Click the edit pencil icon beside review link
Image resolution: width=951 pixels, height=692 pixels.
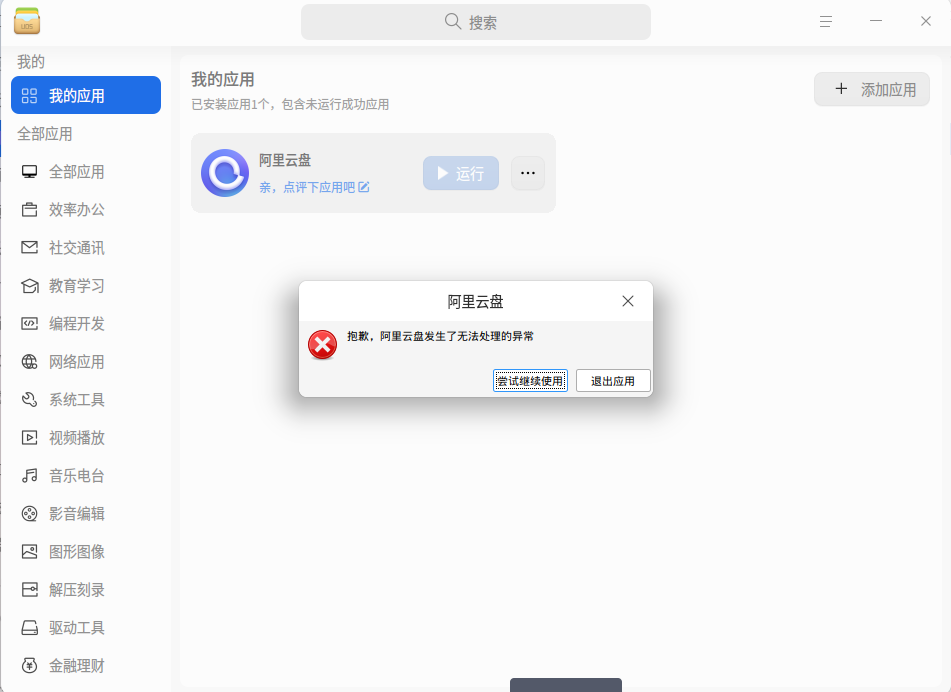[x=364, y=187]
